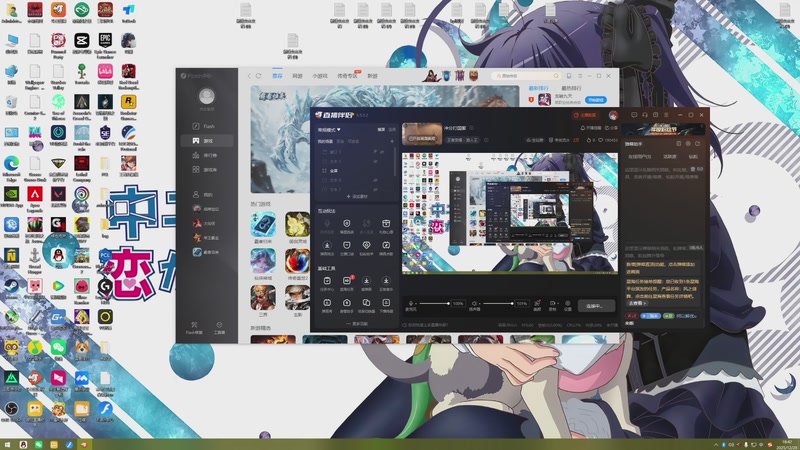Click 去查看 link in notification
Image resolution: width=800 pixels, height=450 pixels.
tap(637, 303)
